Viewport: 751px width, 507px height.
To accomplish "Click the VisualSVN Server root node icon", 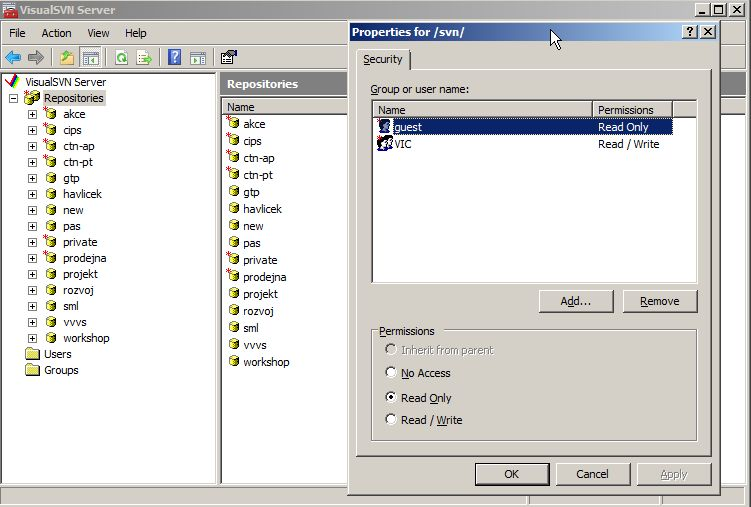I will [x=12, y=81].
